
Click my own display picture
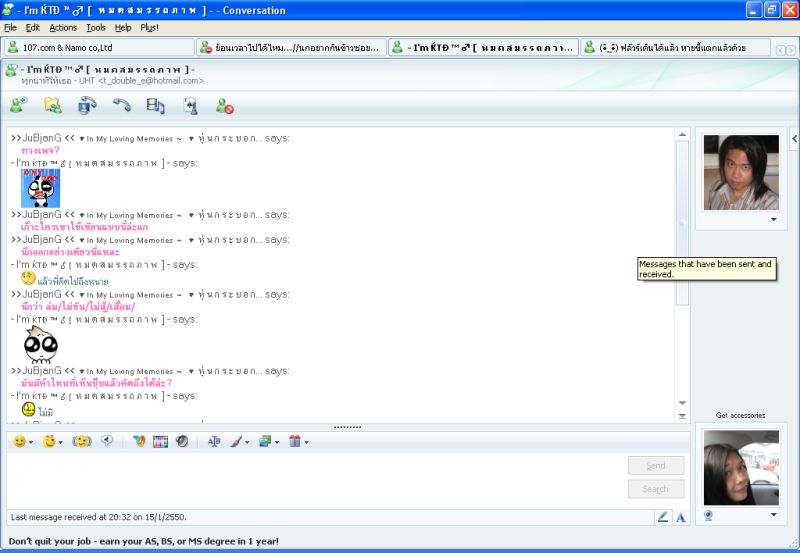point(741,467)
